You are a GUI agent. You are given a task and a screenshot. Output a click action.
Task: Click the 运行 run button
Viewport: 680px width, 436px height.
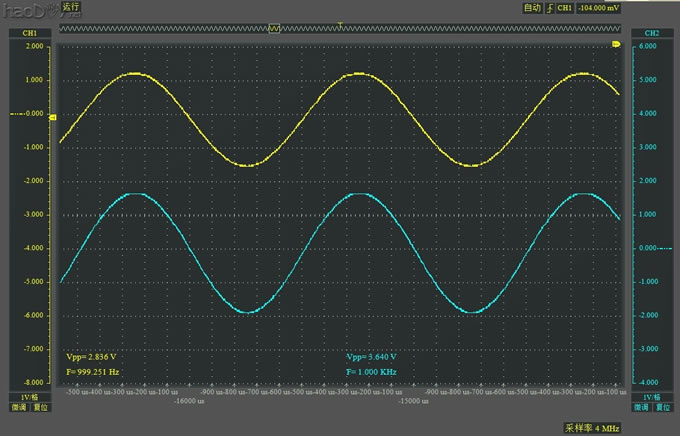tap(71, 7)
